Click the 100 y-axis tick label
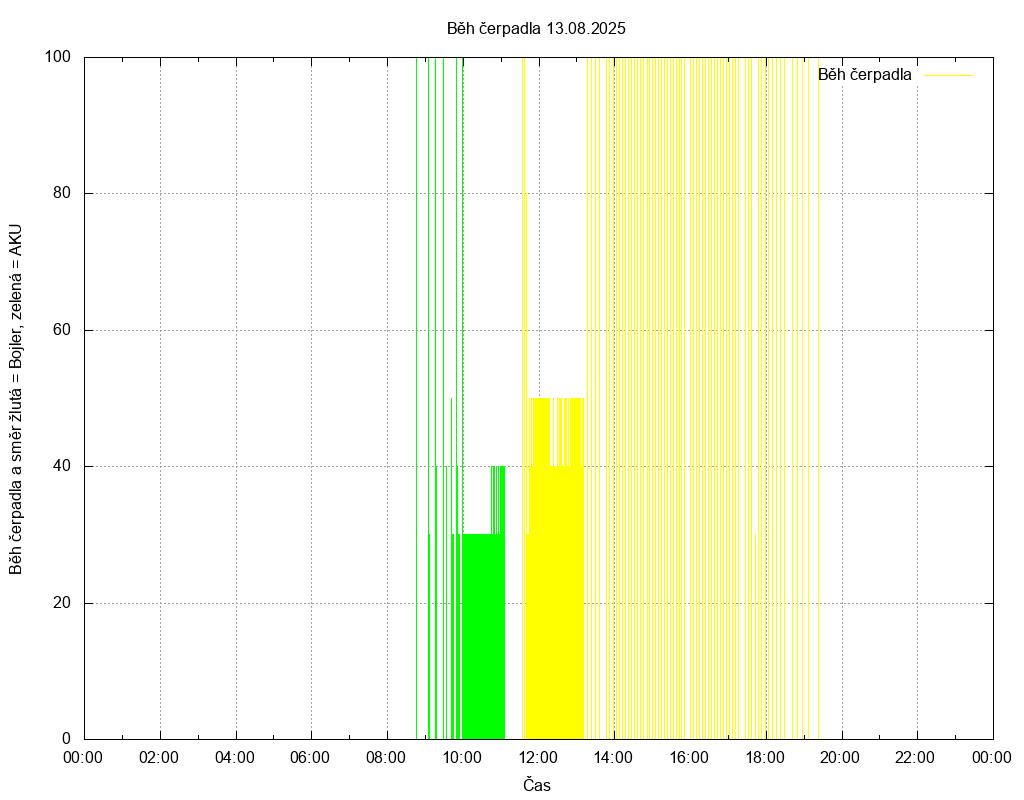Image resolution: width=1024 pixels, height=800 pixels. pyautogui.click(x=58, y=57)
